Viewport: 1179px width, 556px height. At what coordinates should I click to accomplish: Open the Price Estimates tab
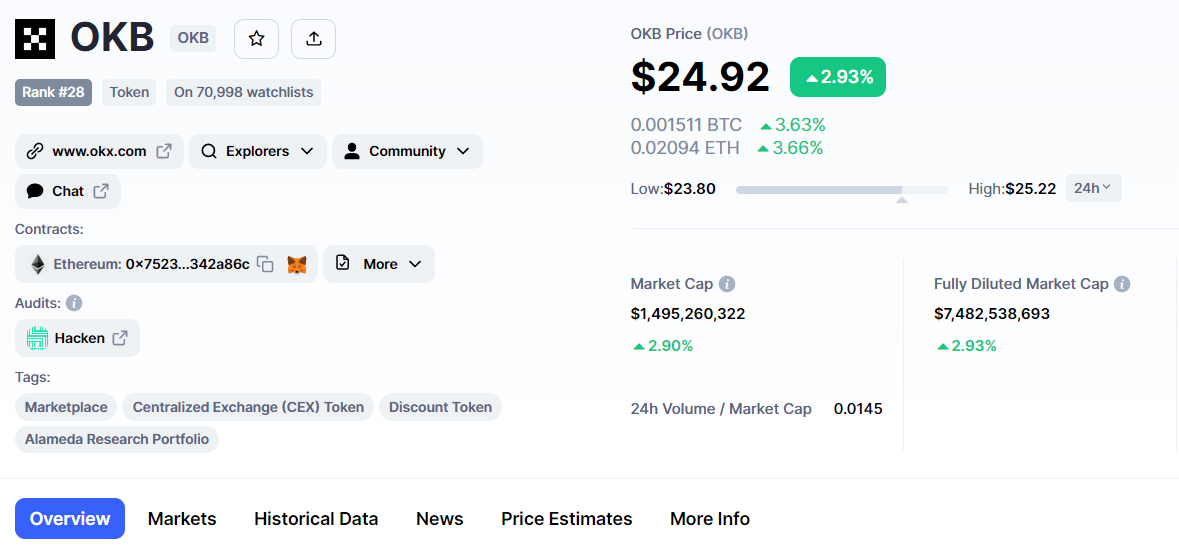[567, 519]
